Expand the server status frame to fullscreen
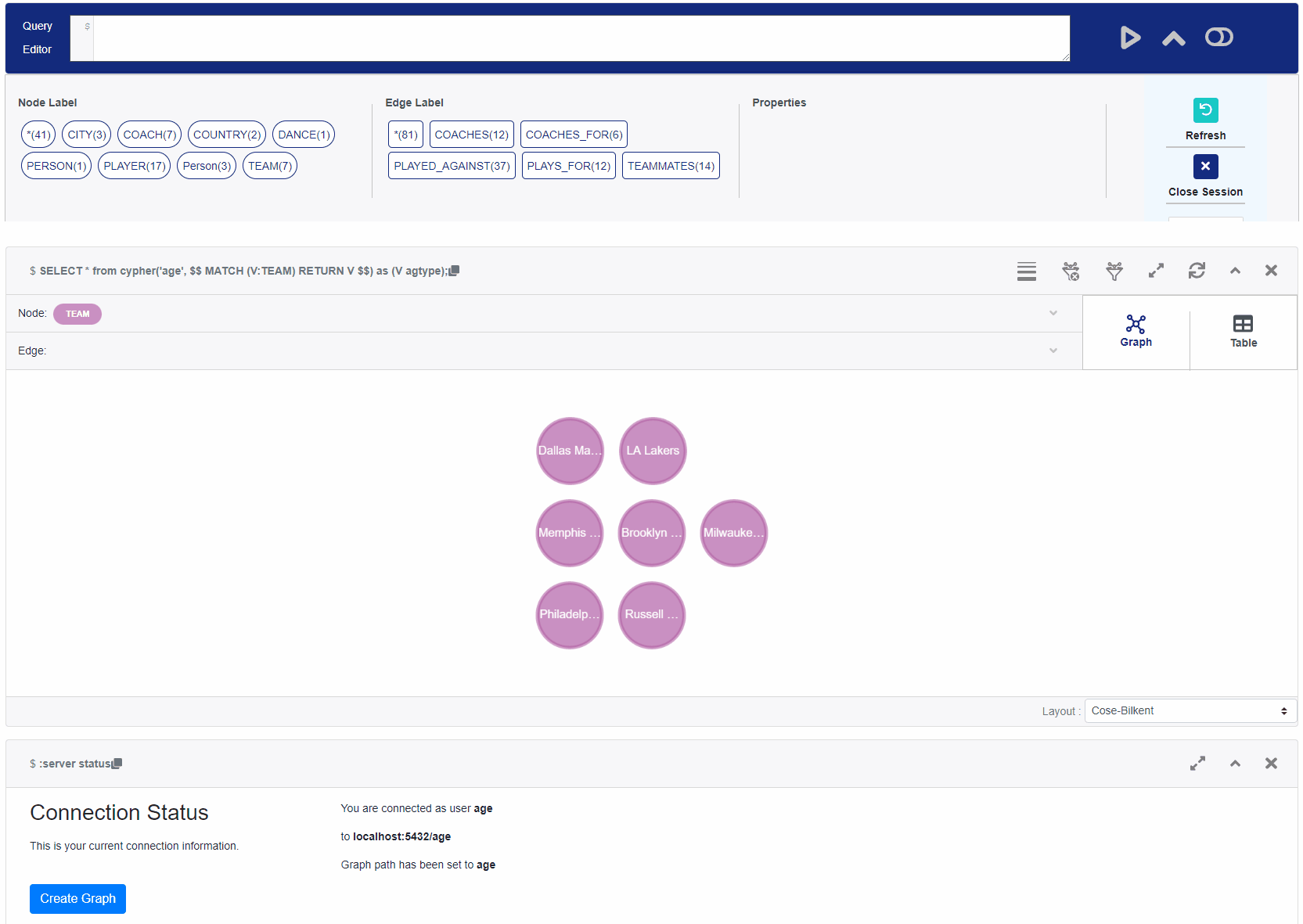This screenshot has width=1303, height=924. point(1197,764)
